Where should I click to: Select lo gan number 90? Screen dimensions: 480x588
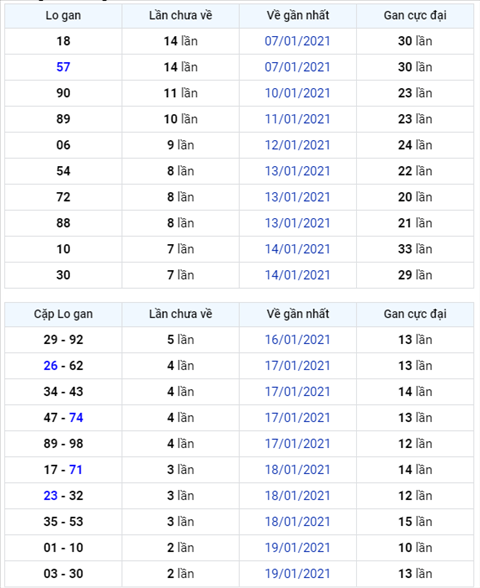pos(63,93)
